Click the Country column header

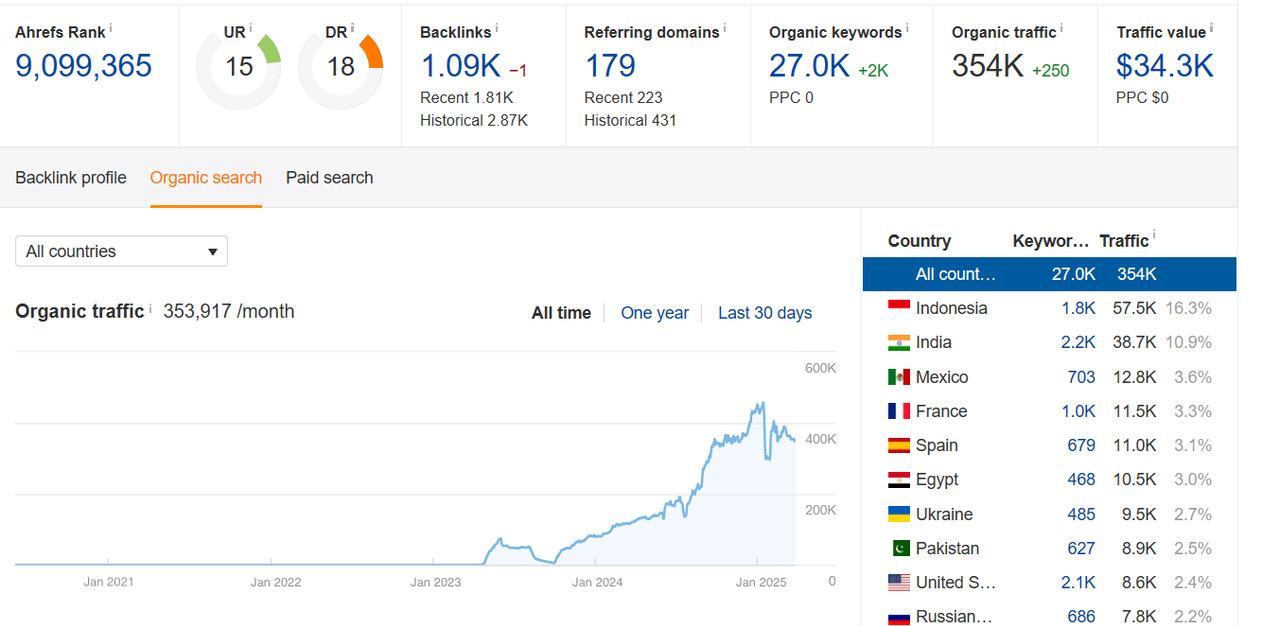coord(919,241)
